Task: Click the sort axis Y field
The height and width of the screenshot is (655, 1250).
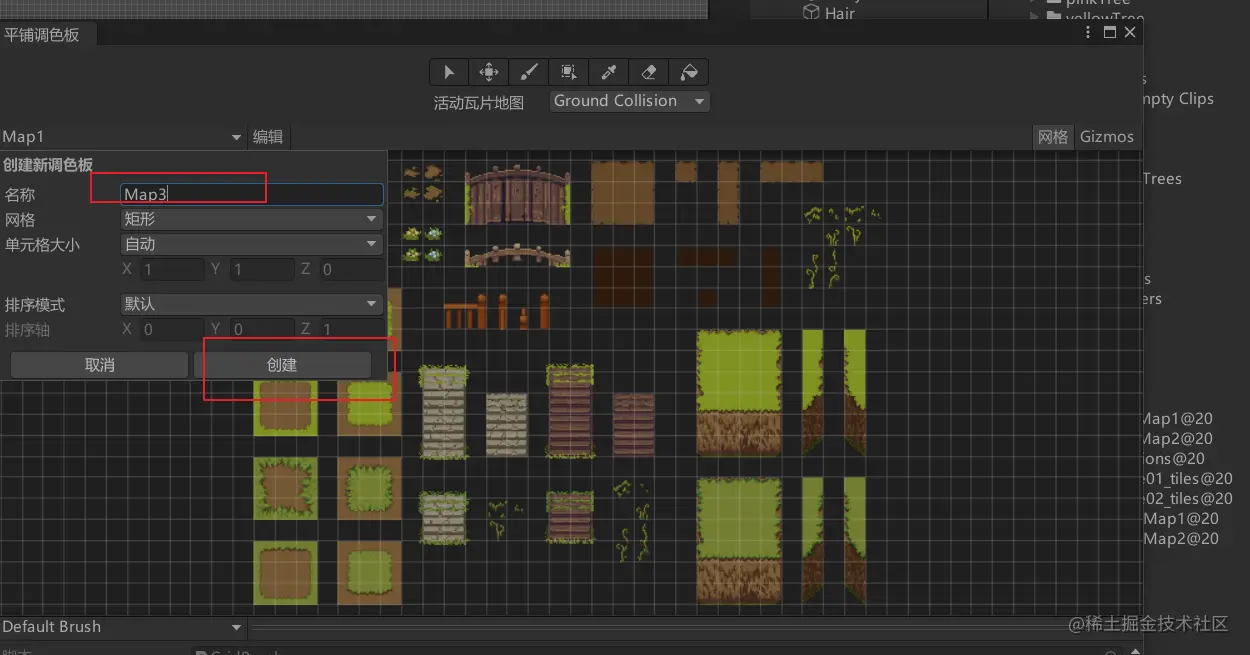Action: coord(262,329)
